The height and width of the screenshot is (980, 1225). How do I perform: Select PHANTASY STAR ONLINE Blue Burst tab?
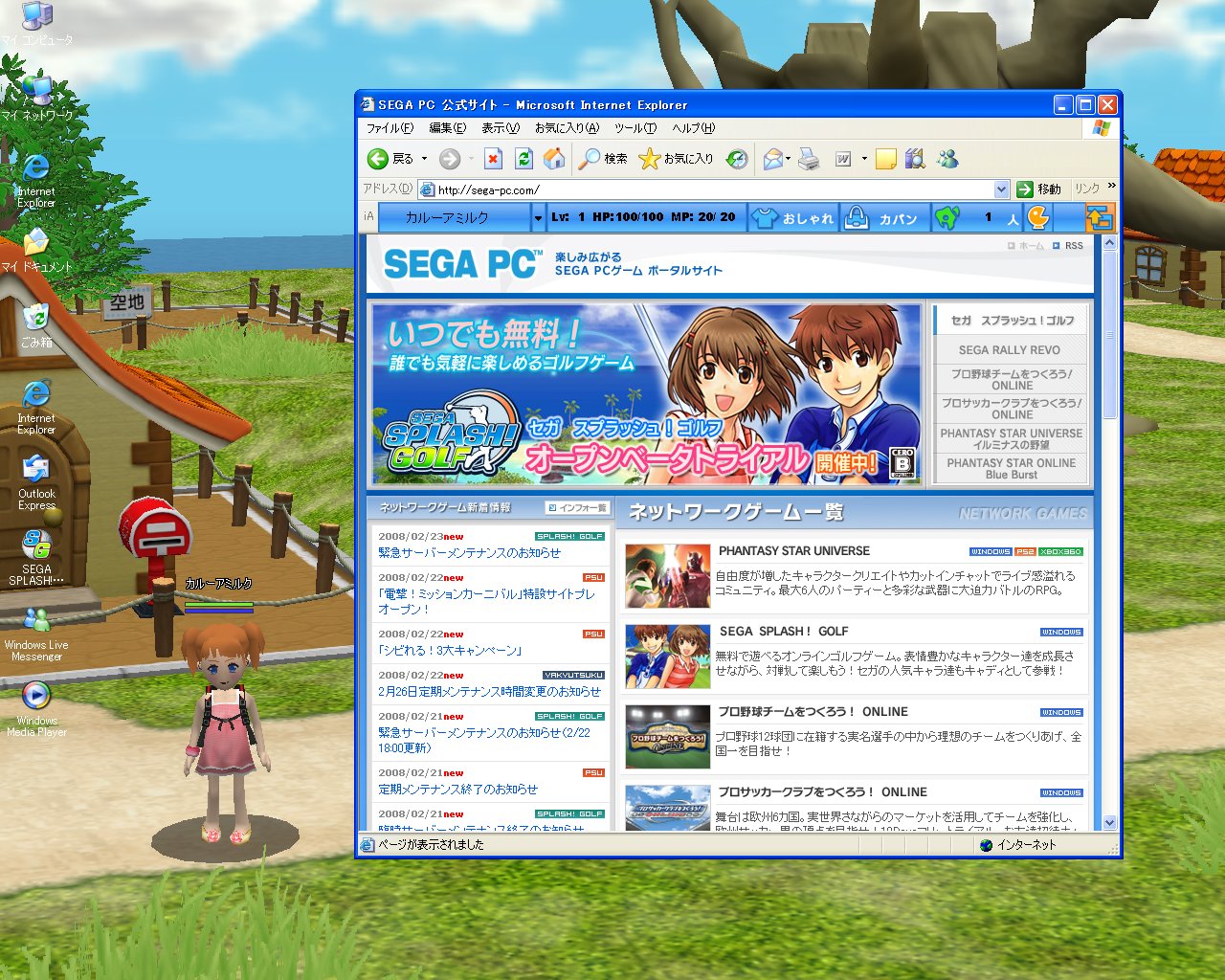point(1011,468)
